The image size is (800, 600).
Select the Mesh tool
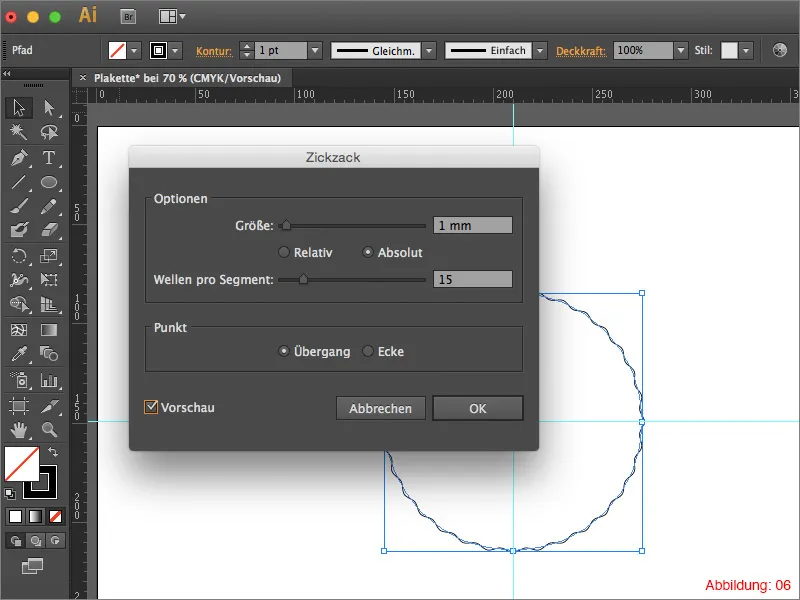[x=19, y=330]
